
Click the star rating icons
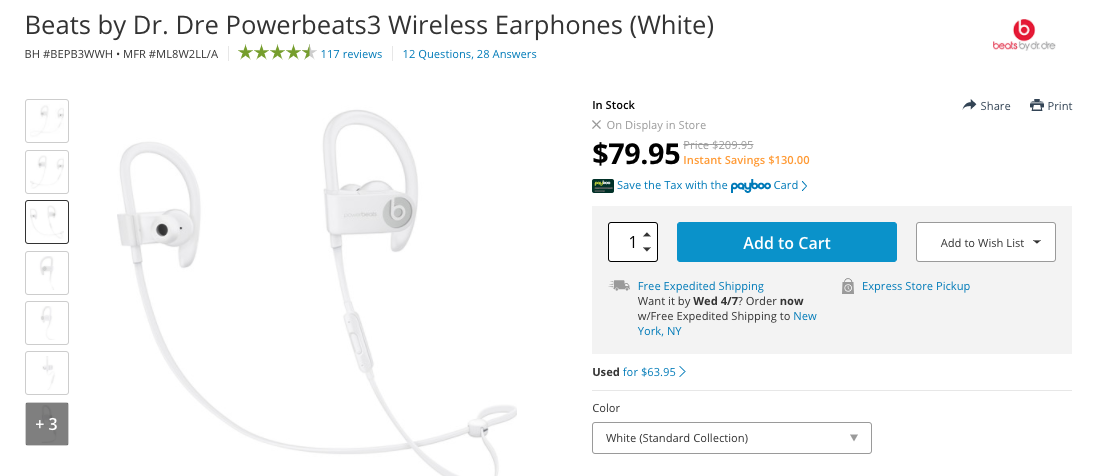(x=277, y=53)
